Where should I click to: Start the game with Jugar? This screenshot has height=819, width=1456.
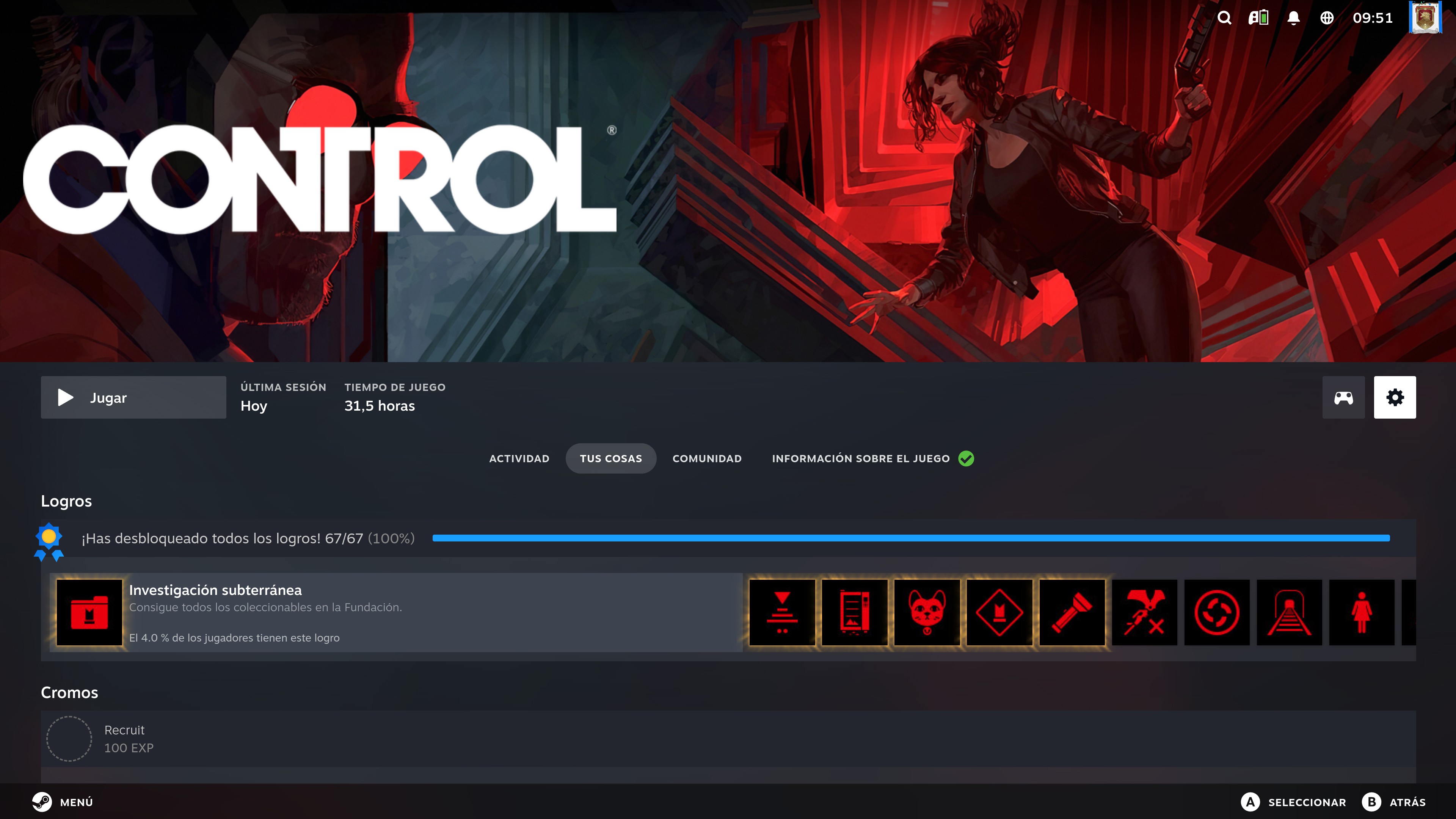[x=133, y=397]
